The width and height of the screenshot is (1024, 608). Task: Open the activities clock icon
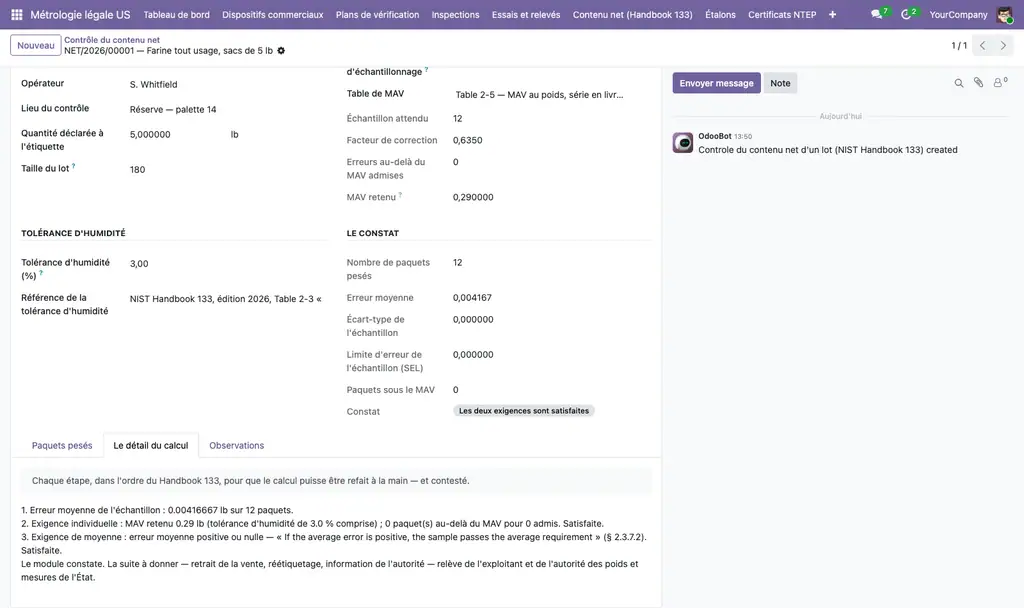tap(906, 14)
